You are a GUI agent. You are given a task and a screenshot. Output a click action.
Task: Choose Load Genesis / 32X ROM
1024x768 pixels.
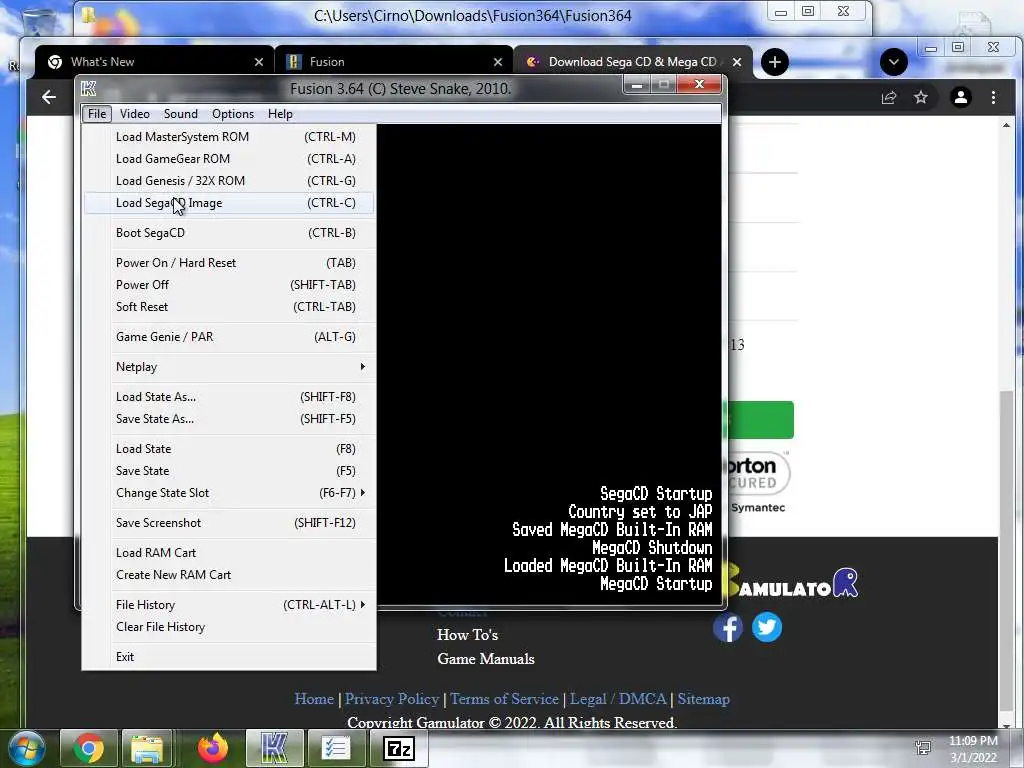(229, 181)
